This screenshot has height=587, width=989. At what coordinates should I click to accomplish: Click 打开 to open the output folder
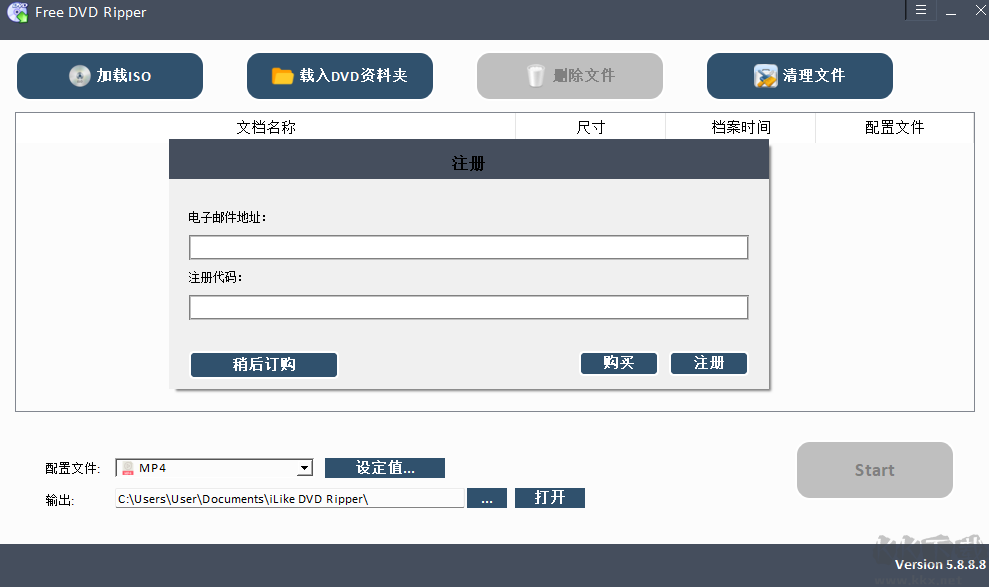549,497
